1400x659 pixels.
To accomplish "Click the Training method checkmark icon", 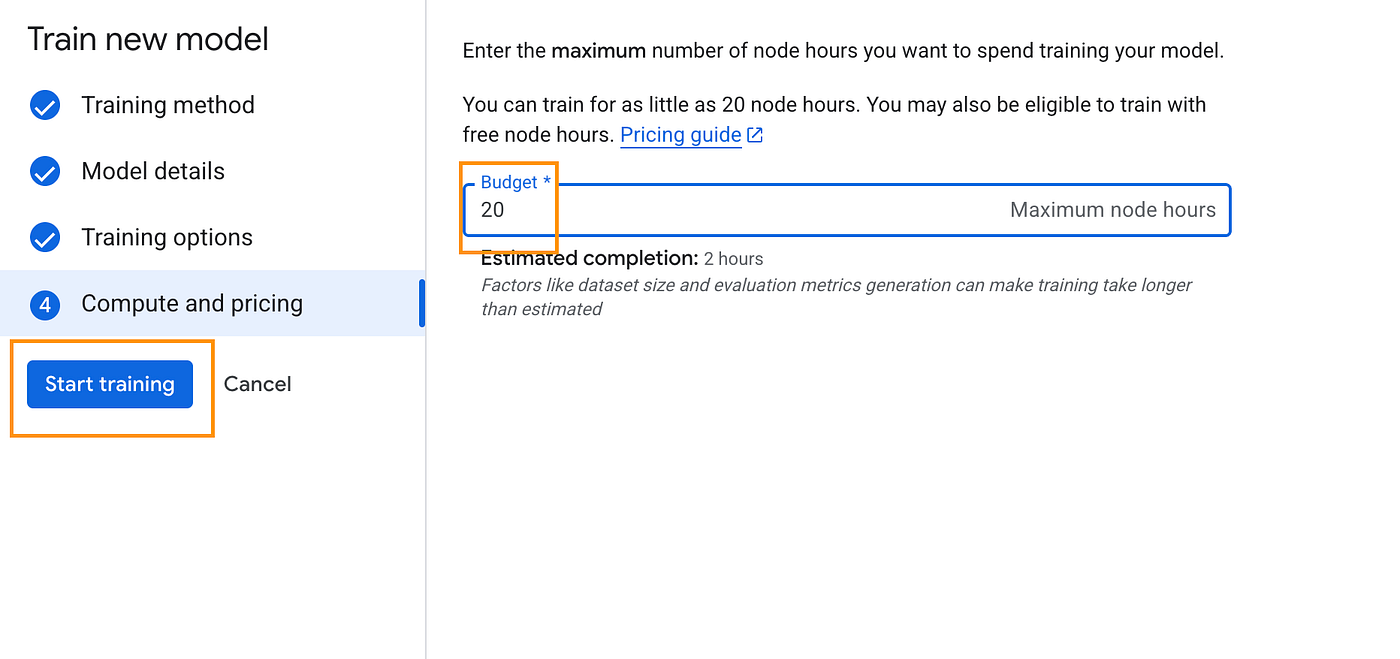I will tap(45, 105).
